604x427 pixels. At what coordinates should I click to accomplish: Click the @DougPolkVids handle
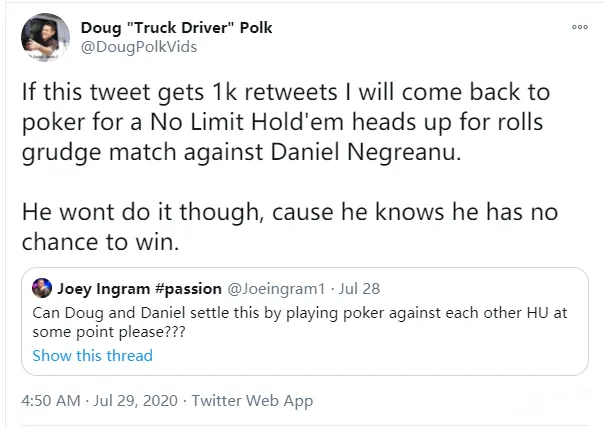(139, 47)
